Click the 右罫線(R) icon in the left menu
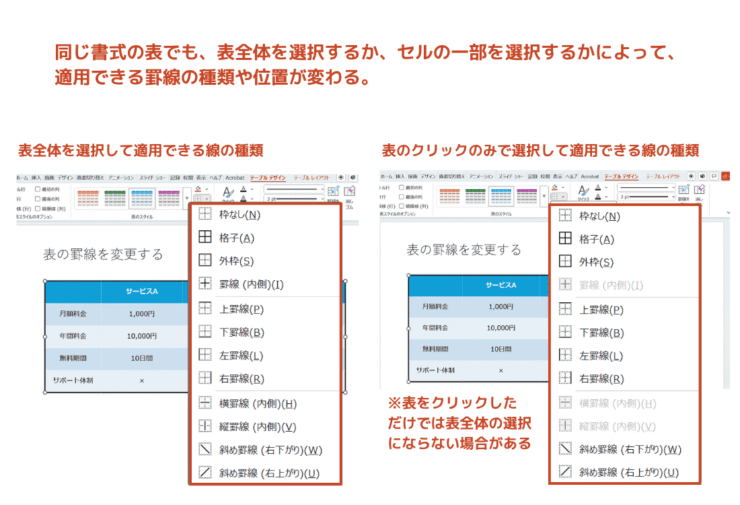740x505 pixels. pyautogui.click(x=205, y=378)
